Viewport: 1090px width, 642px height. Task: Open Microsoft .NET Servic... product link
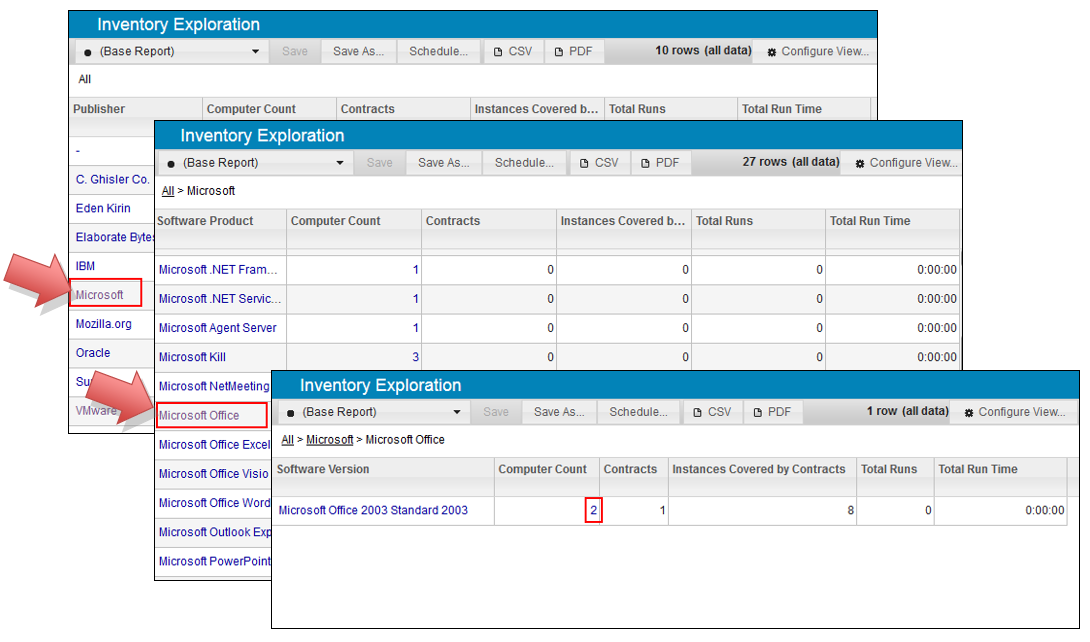(220, 299)
